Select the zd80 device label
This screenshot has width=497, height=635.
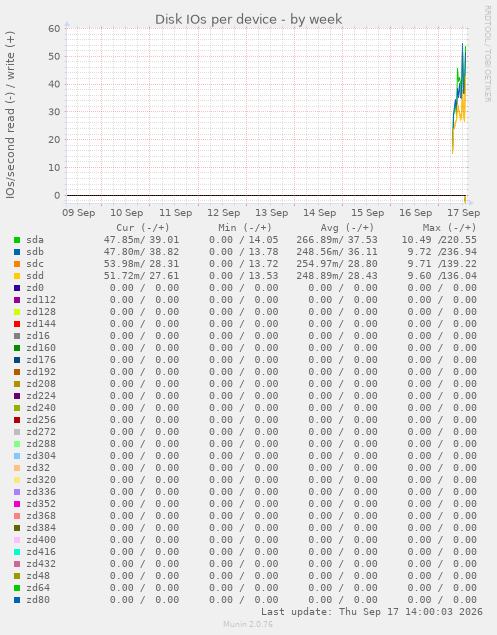tap(38, 600)
